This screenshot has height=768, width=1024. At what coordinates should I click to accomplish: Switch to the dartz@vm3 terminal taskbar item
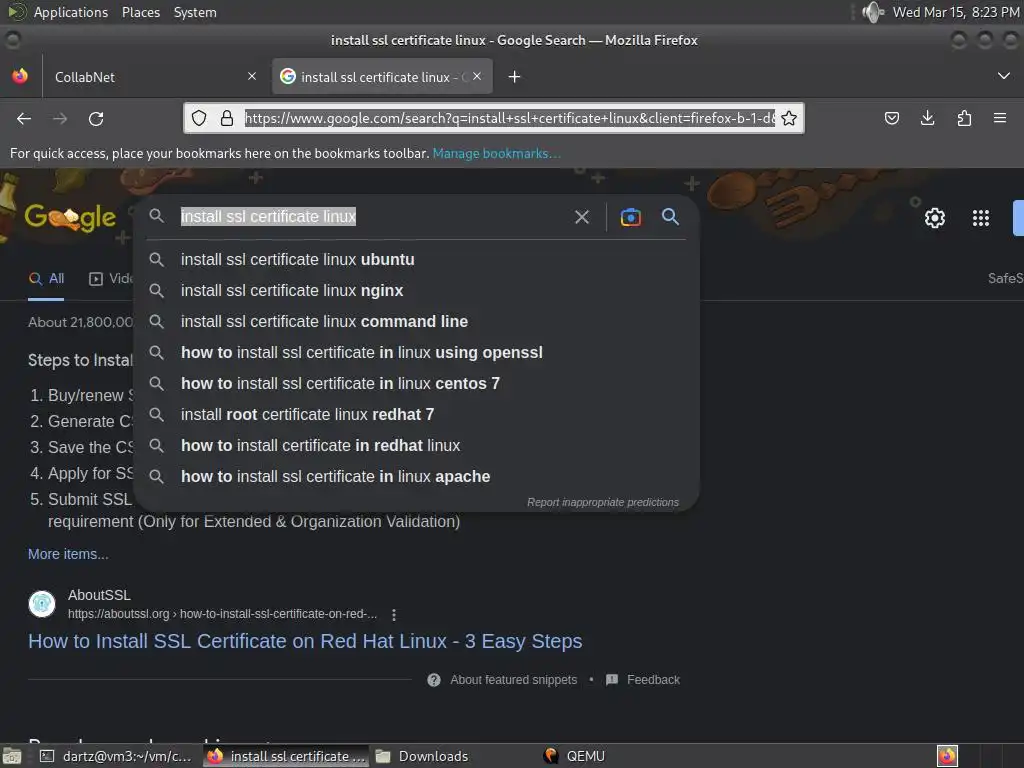click(116, 756)
